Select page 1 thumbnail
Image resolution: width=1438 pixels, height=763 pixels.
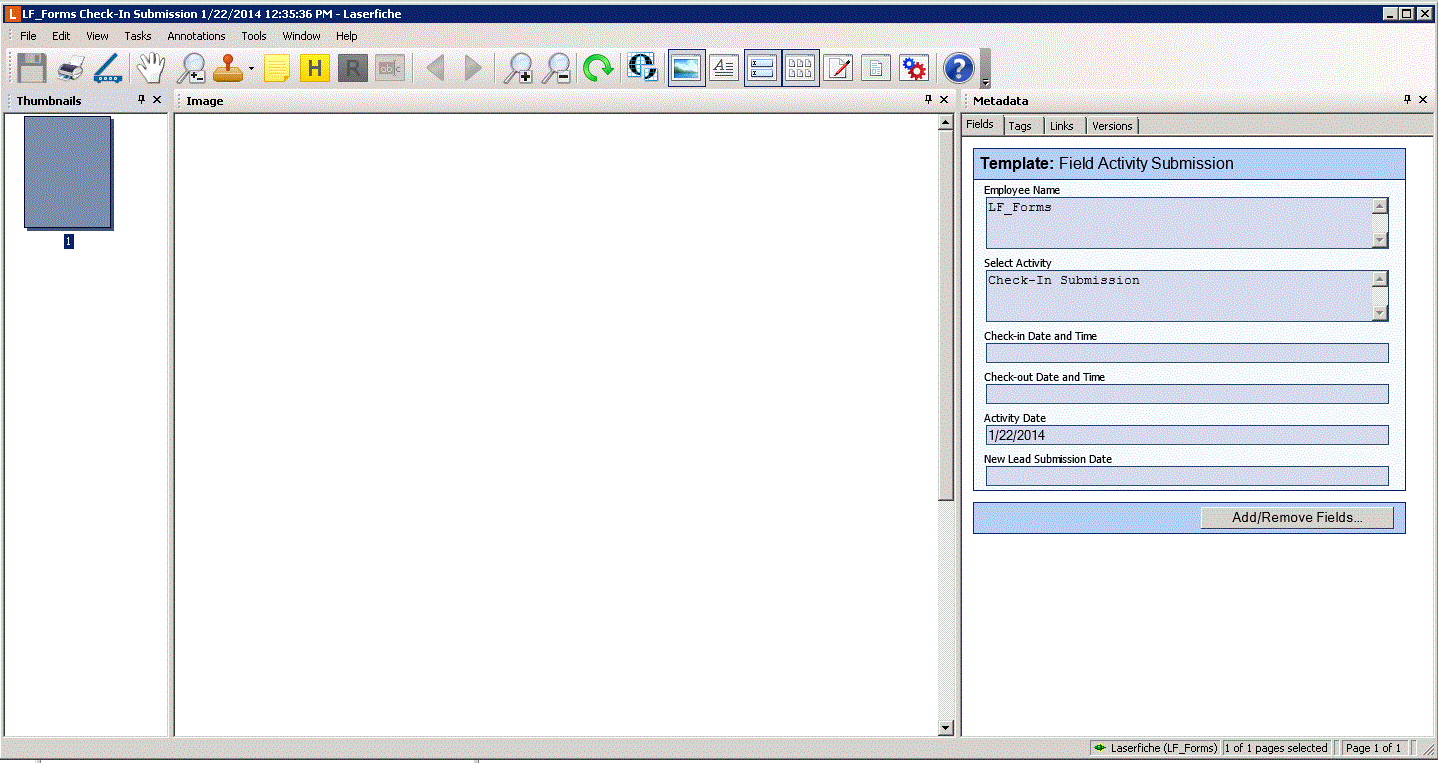67,172
